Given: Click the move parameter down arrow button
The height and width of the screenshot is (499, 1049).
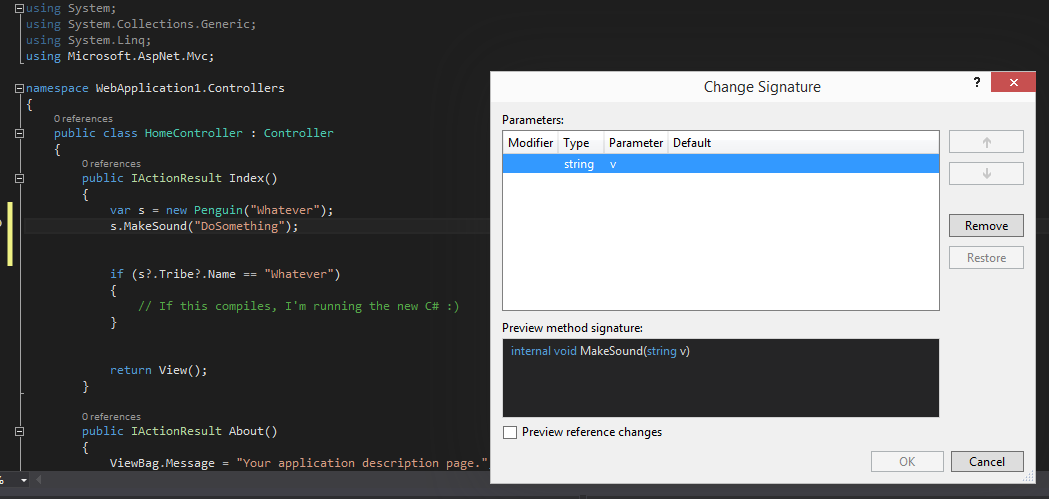Looking at the screenshot, I should tap(986, 174).
